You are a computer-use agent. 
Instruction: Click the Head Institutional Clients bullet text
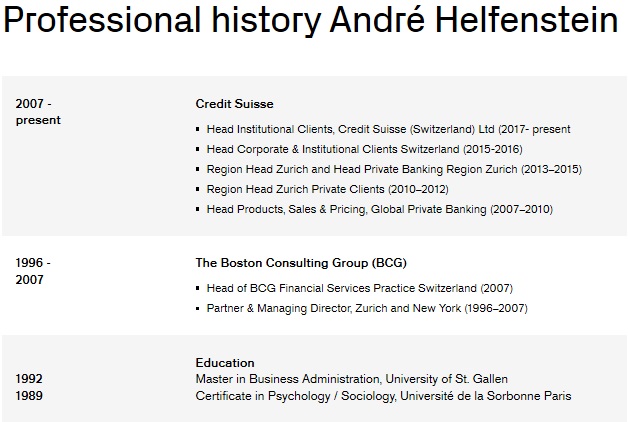pyautogui.click(x=388, y=129)
